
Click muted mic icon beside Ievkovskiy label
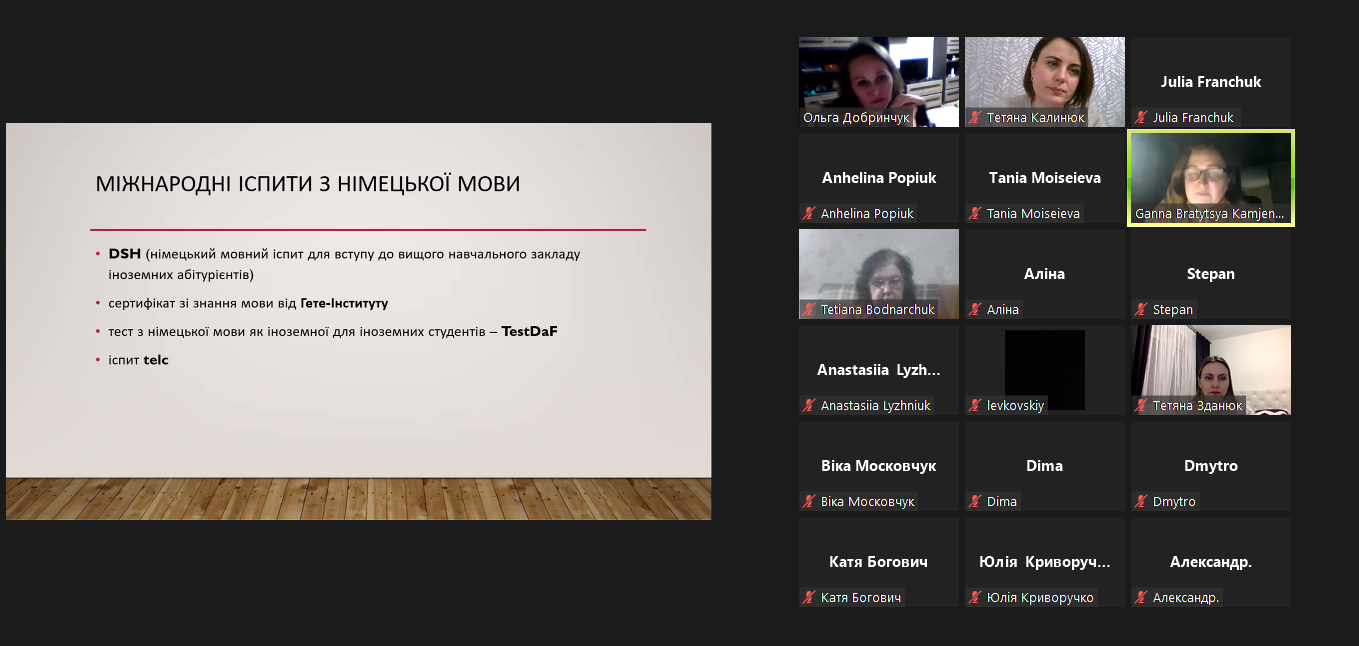[x=975, y=406]
